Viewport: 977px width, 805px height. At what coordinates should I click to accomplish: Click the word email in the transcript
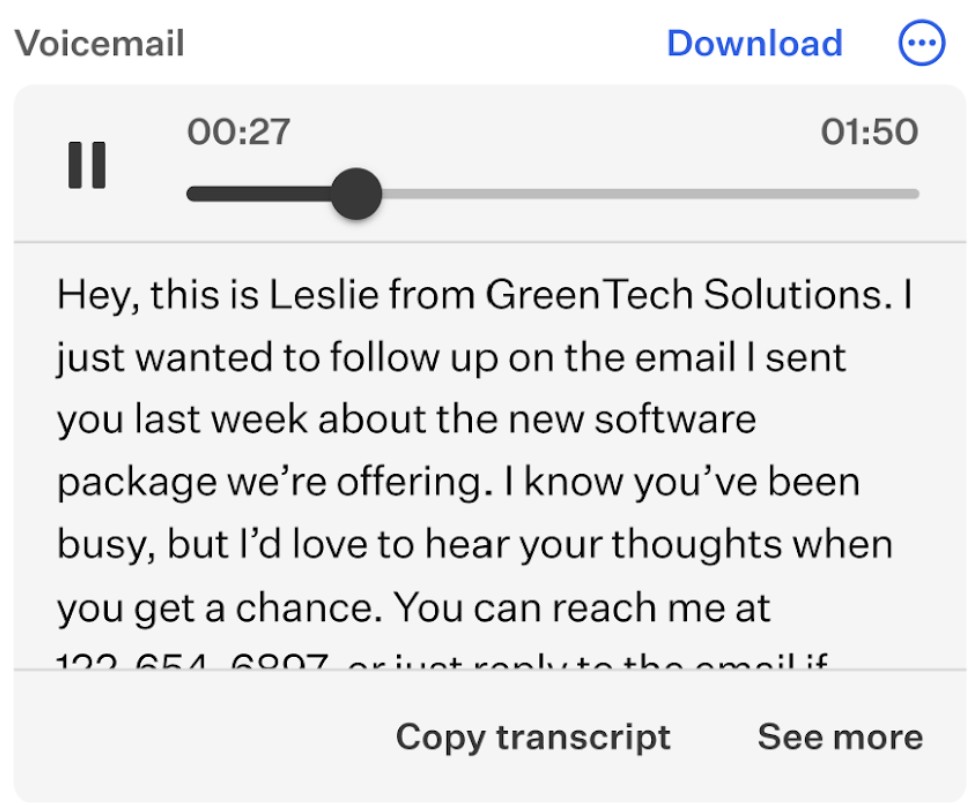point(685,357)
